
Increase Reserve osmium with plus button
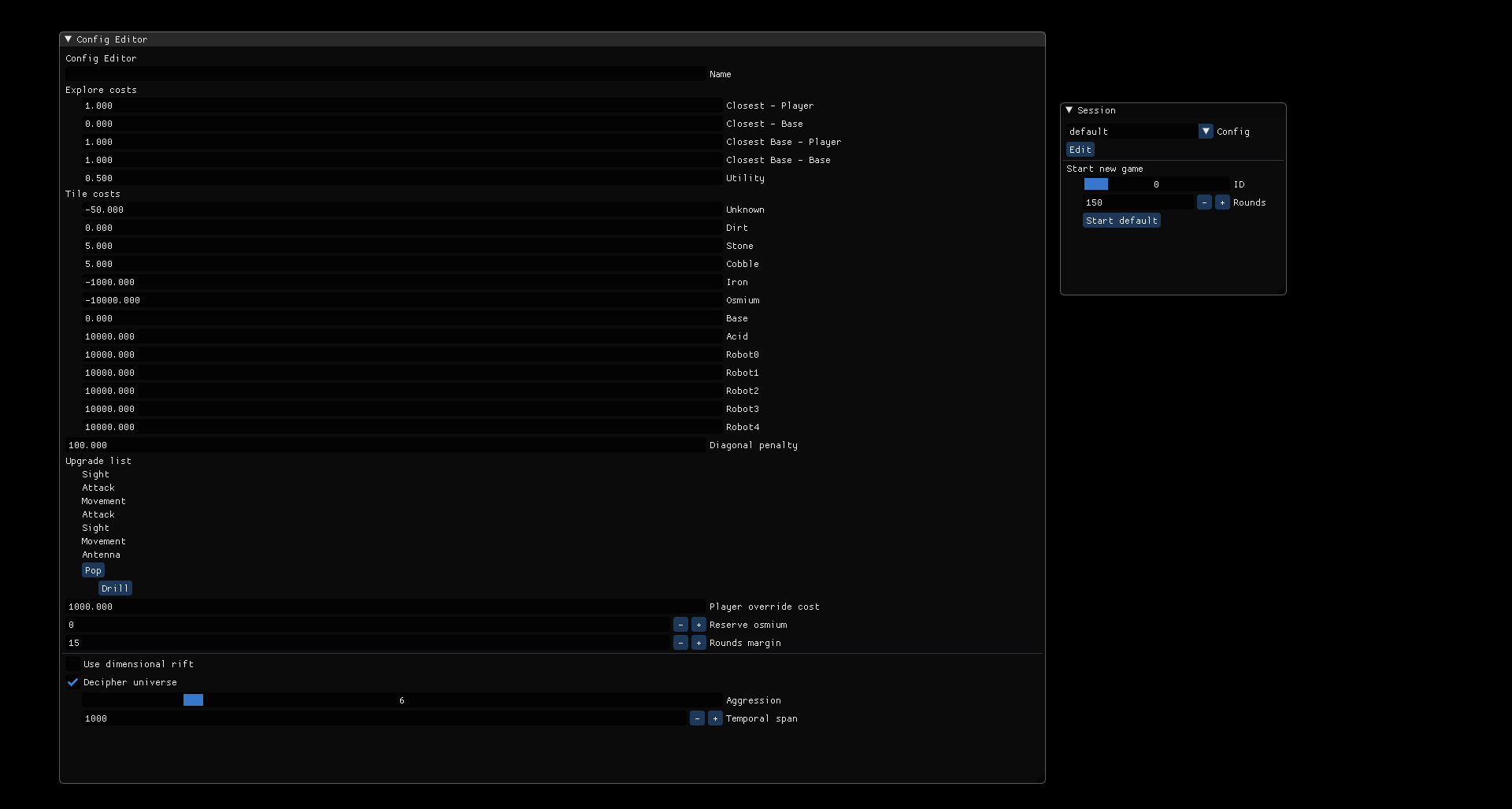click(x=699, y=624)
